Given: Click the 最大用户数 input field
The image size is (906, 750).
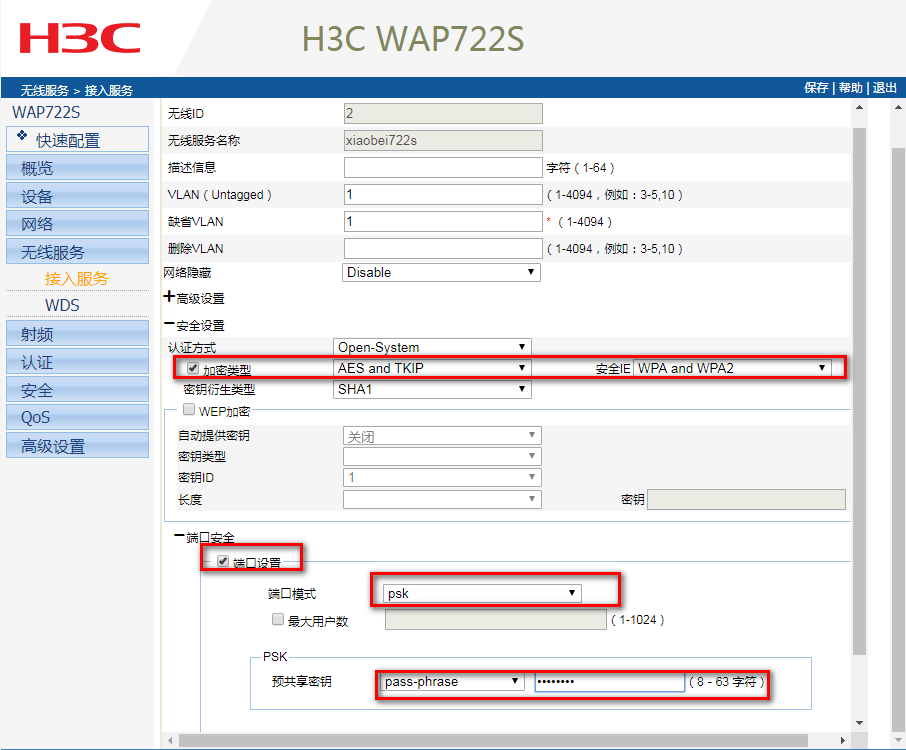Looking at the screenshot, I should [496, 619].
